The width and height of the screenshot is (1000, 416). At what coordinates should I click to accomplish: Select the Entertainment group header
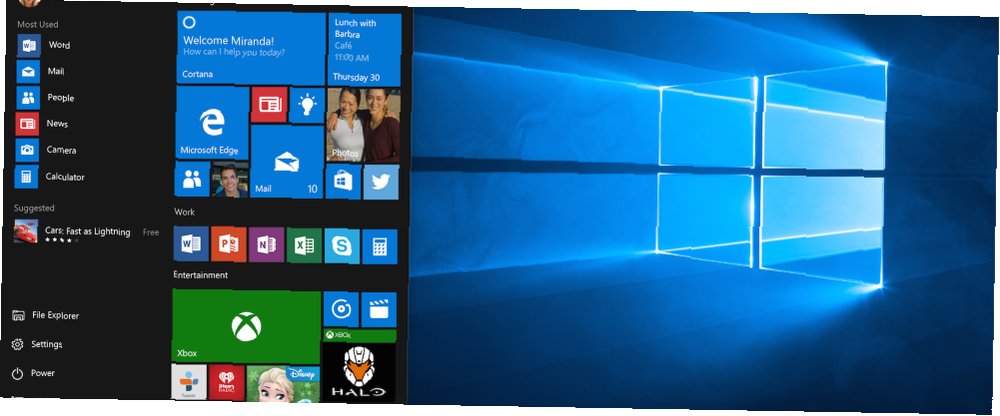200,275
